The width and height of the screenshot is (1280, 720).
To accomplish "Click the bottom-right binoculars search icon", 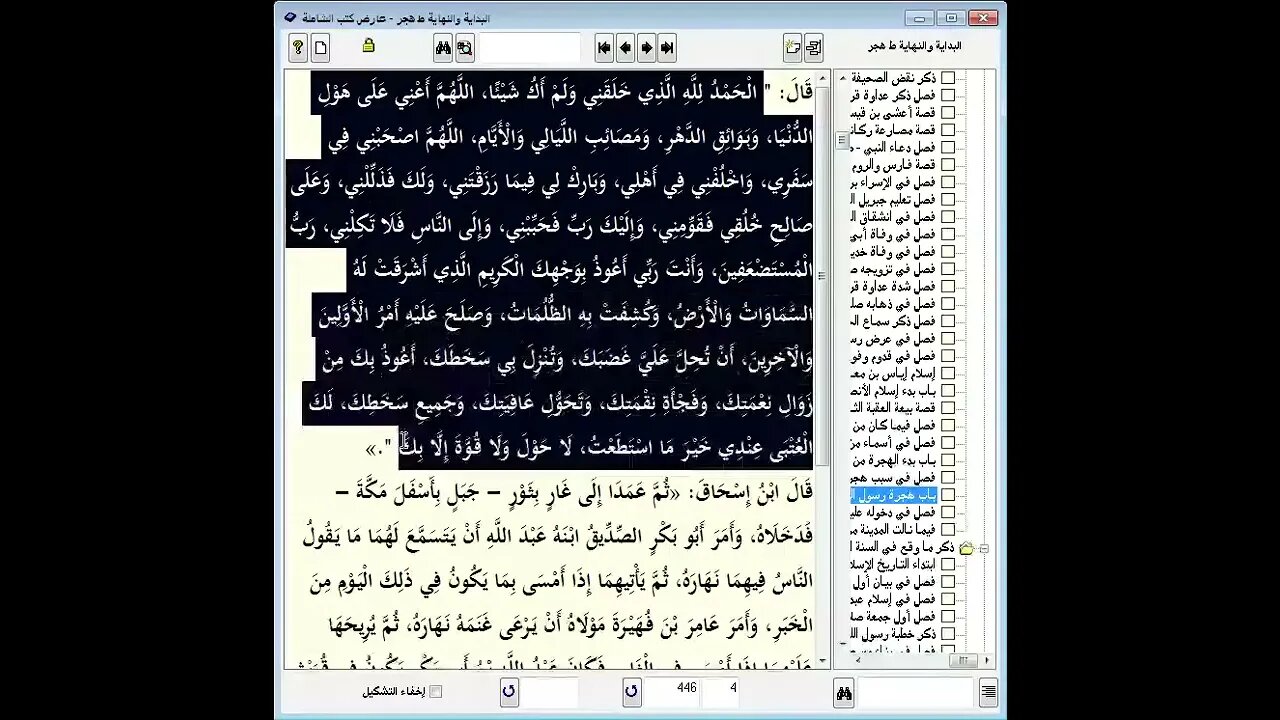I will 844,691.
